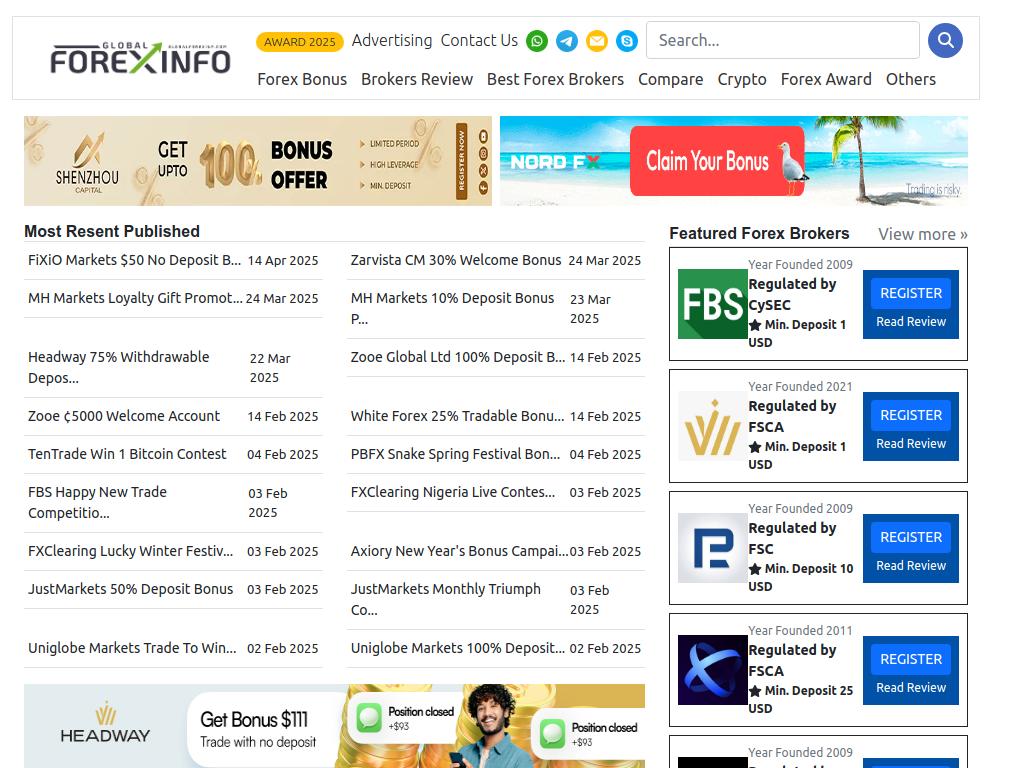Click the Min. Deposit 25 USD text
1024x768 pixels.
point(801,699)
